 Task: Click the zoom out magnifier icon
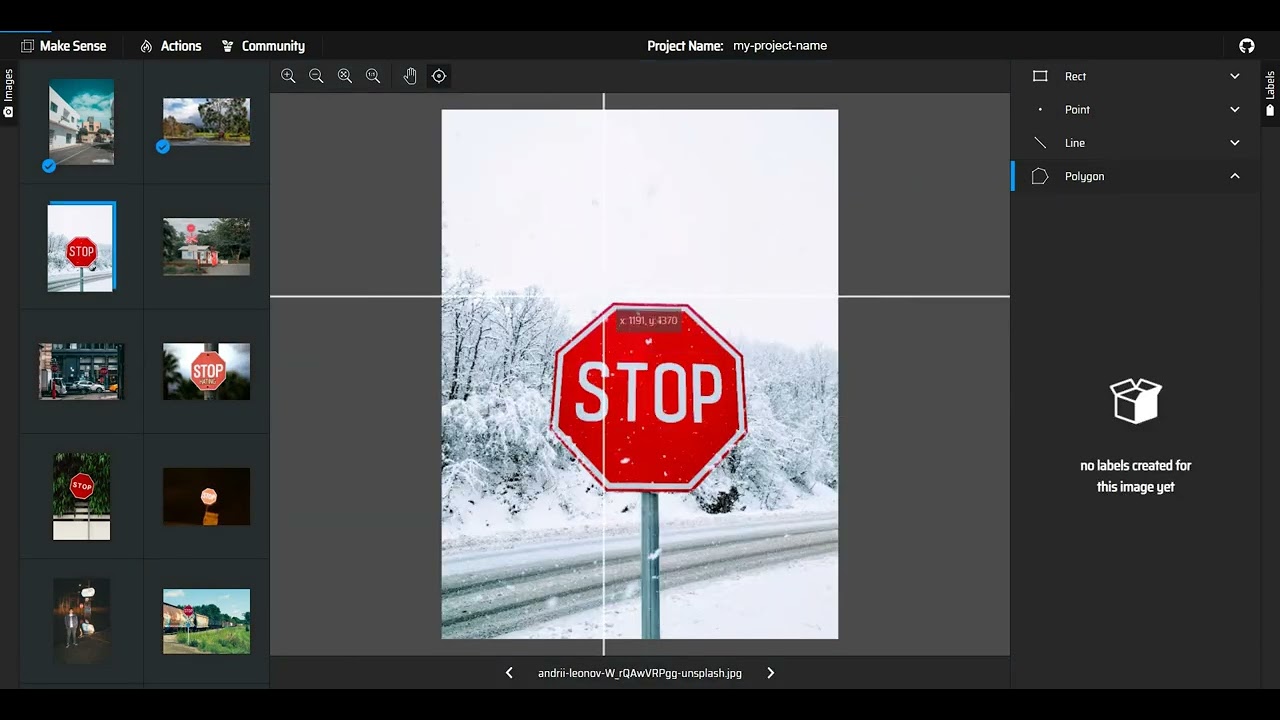tap(316, 76)
